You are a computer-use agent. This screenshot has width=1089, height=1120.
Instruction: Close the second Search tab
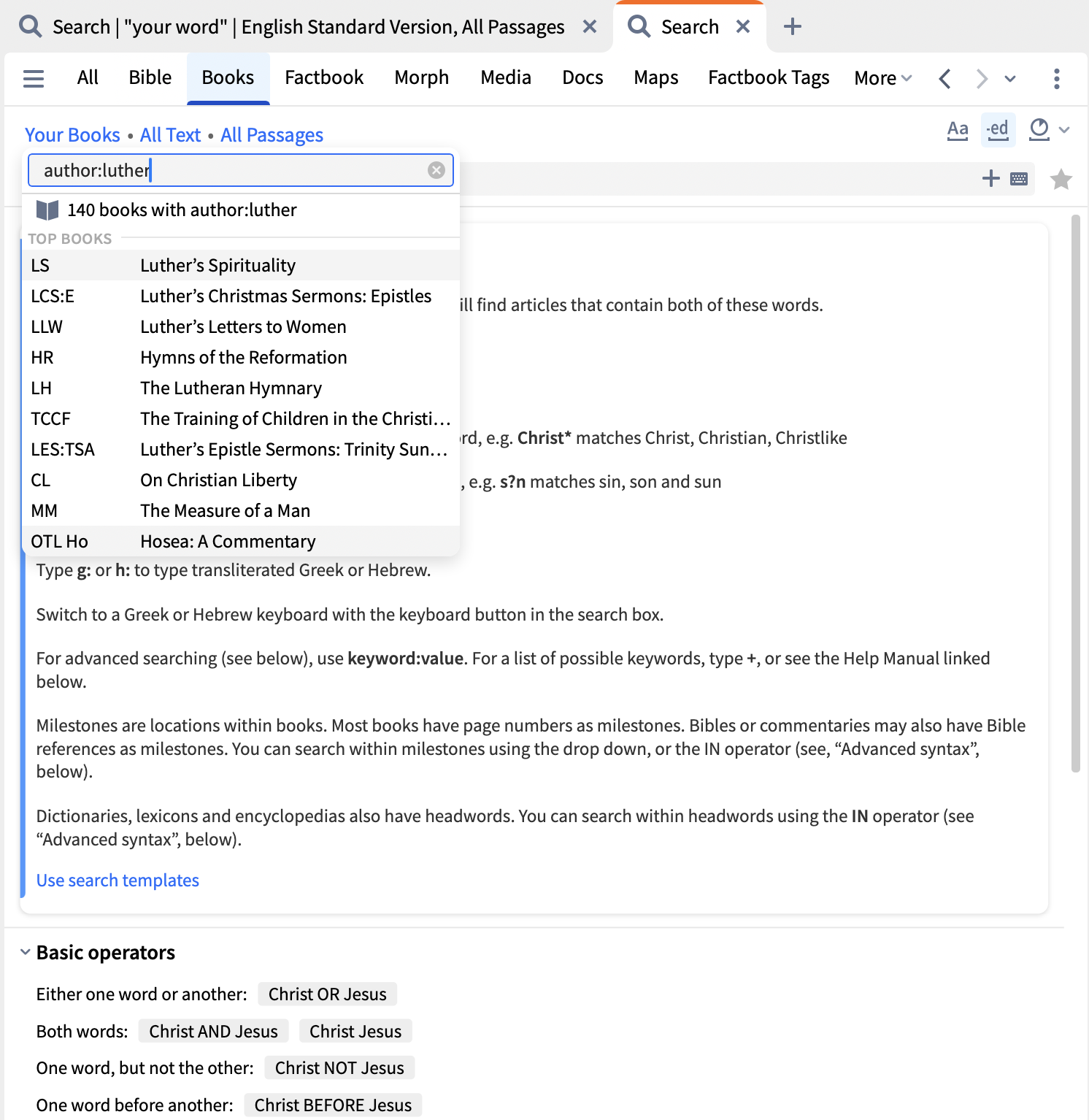click(743, 27)
